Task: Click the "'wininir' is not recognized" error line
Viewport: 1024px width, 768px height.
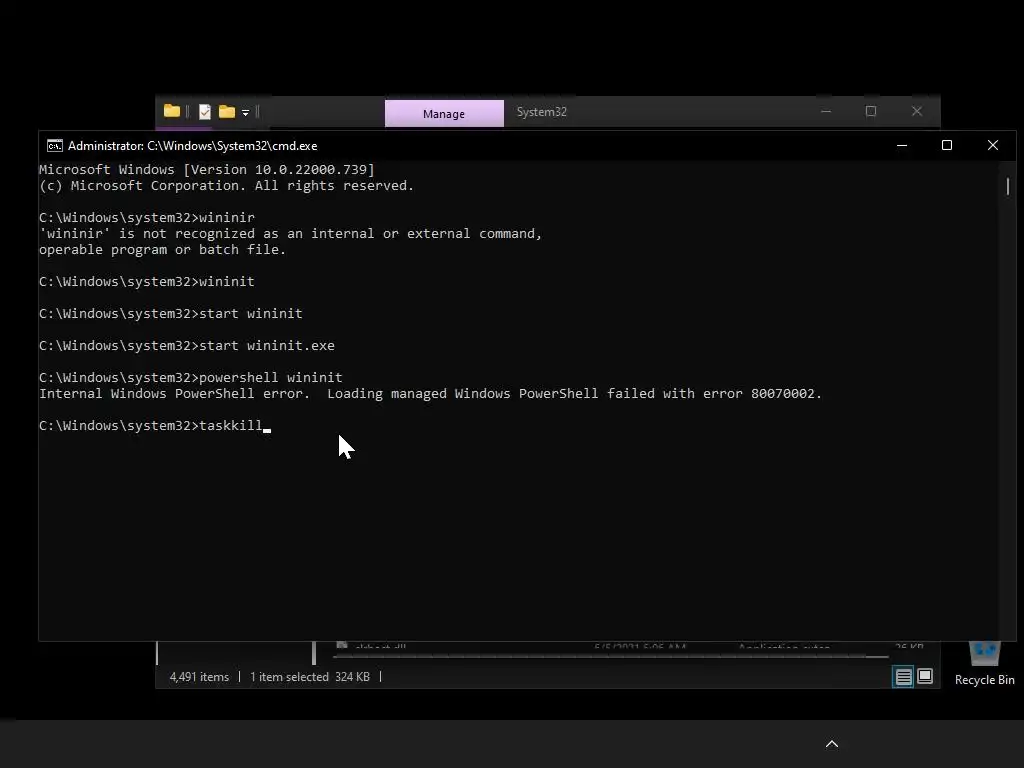Action: [291, 234]
